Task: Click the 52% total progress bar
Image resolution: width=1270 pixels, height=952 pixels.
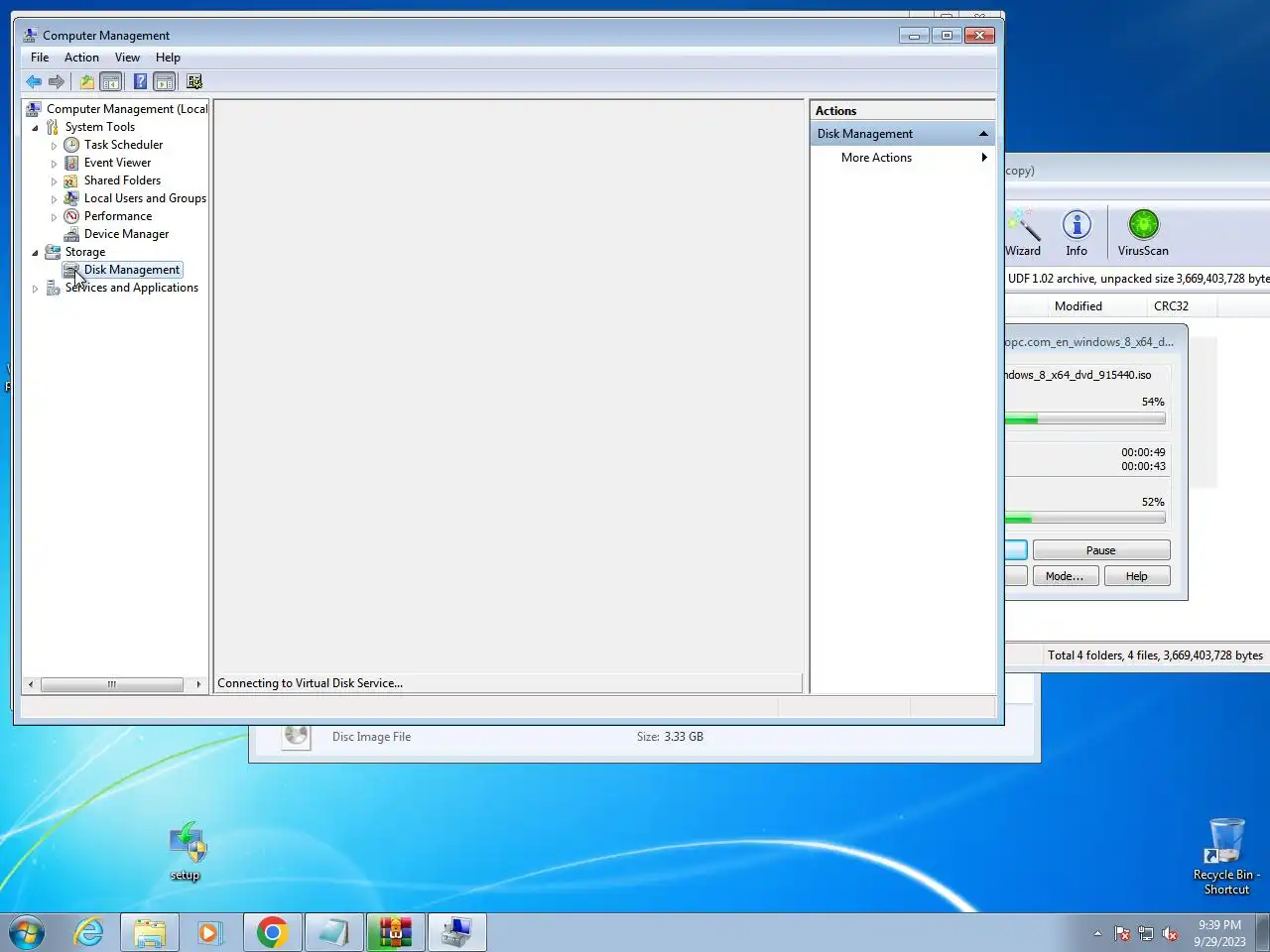Action: pyautogui.click(x=1085, y=519)
